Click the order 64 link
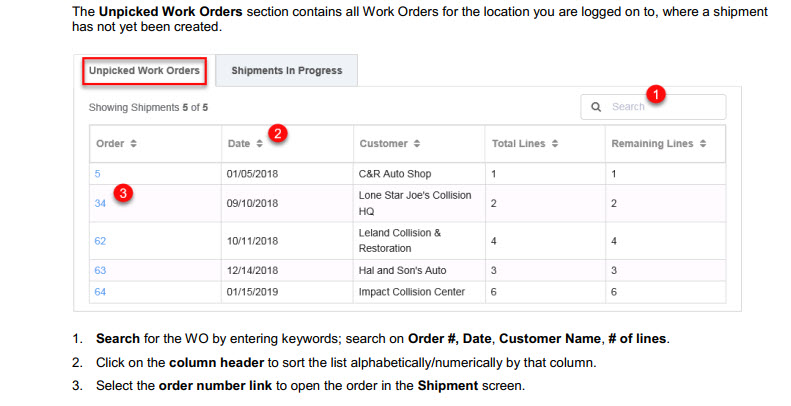The image size is (791, 406). point(100,291)
